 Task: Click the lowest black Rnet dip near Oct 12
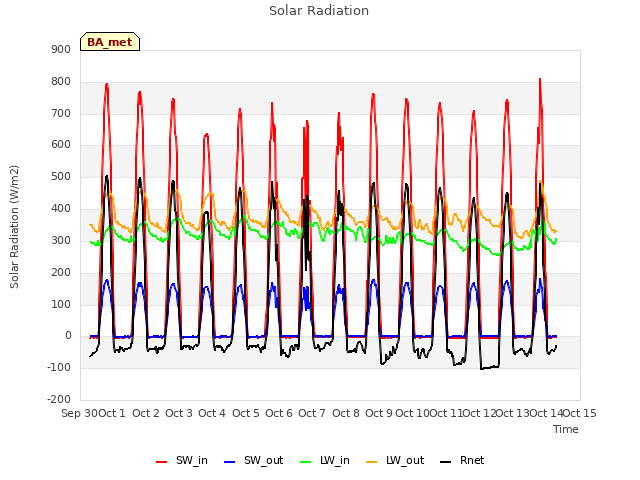[x=482, y=369]
